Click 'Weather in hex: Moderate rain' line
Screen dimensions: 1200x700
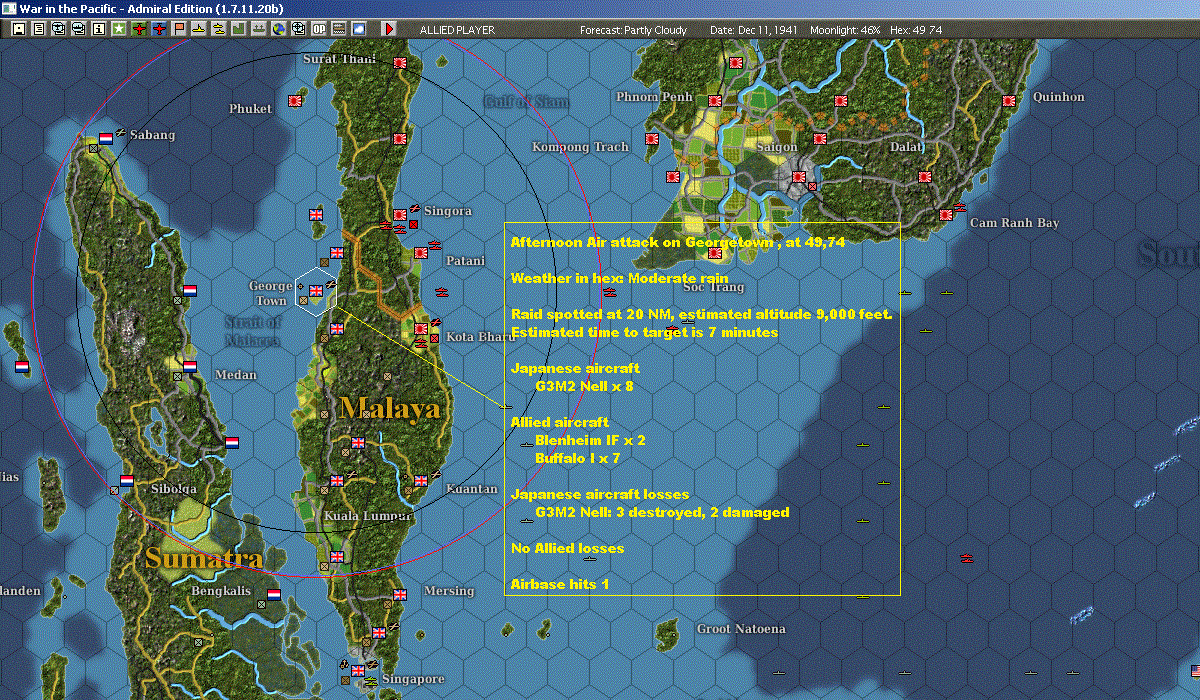(619, 278)
